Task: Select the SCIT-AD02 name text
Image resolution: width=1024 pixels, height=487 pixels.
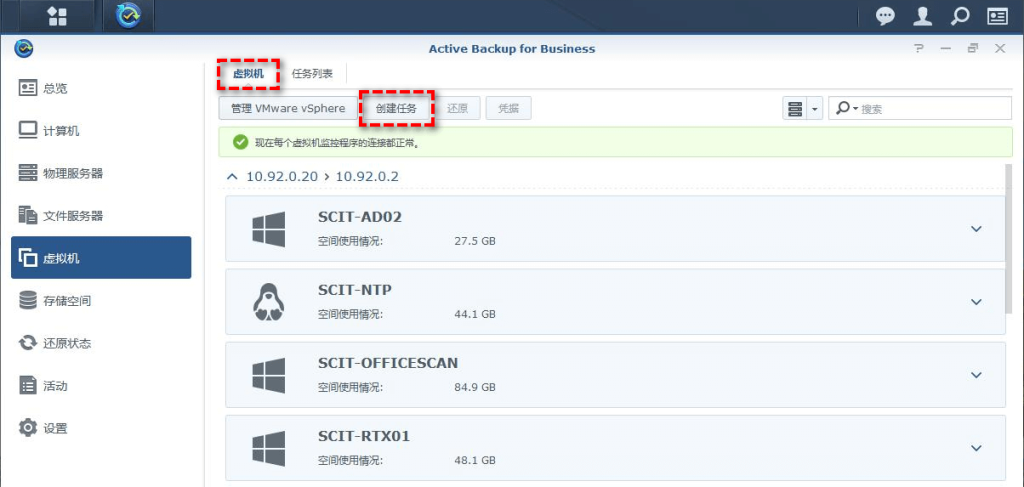Action: (x=360, y=217)
